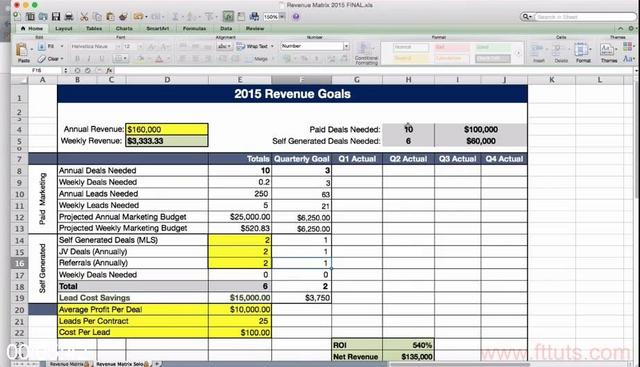Open the font name combo box
Screen dimensions: 640x367
[x=96, y=46]
